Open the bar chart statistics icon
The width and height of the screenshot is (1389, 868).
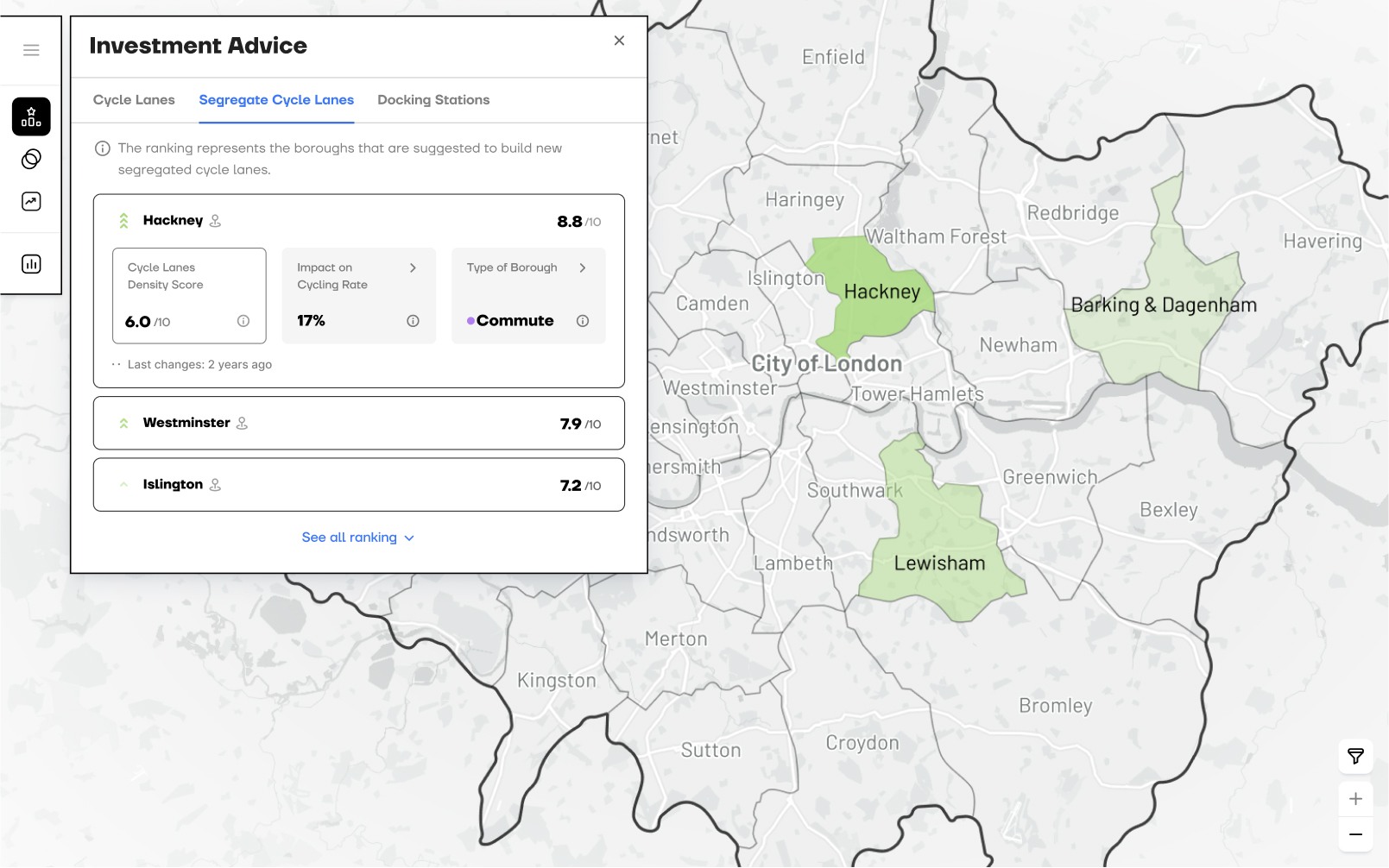pyautogui.click(x=31, y=264)
